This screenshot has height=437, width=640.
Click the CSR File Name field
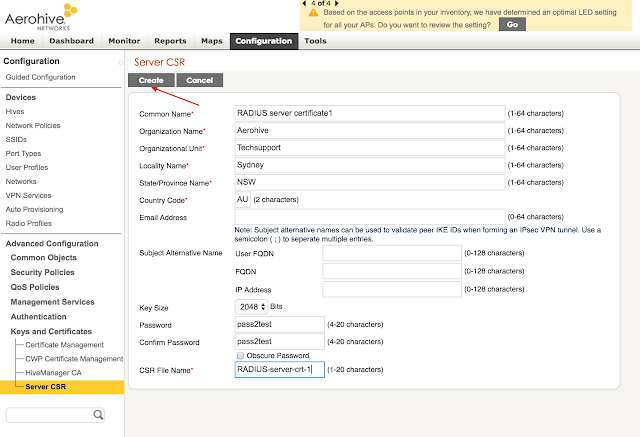click(x=280, y=370)
